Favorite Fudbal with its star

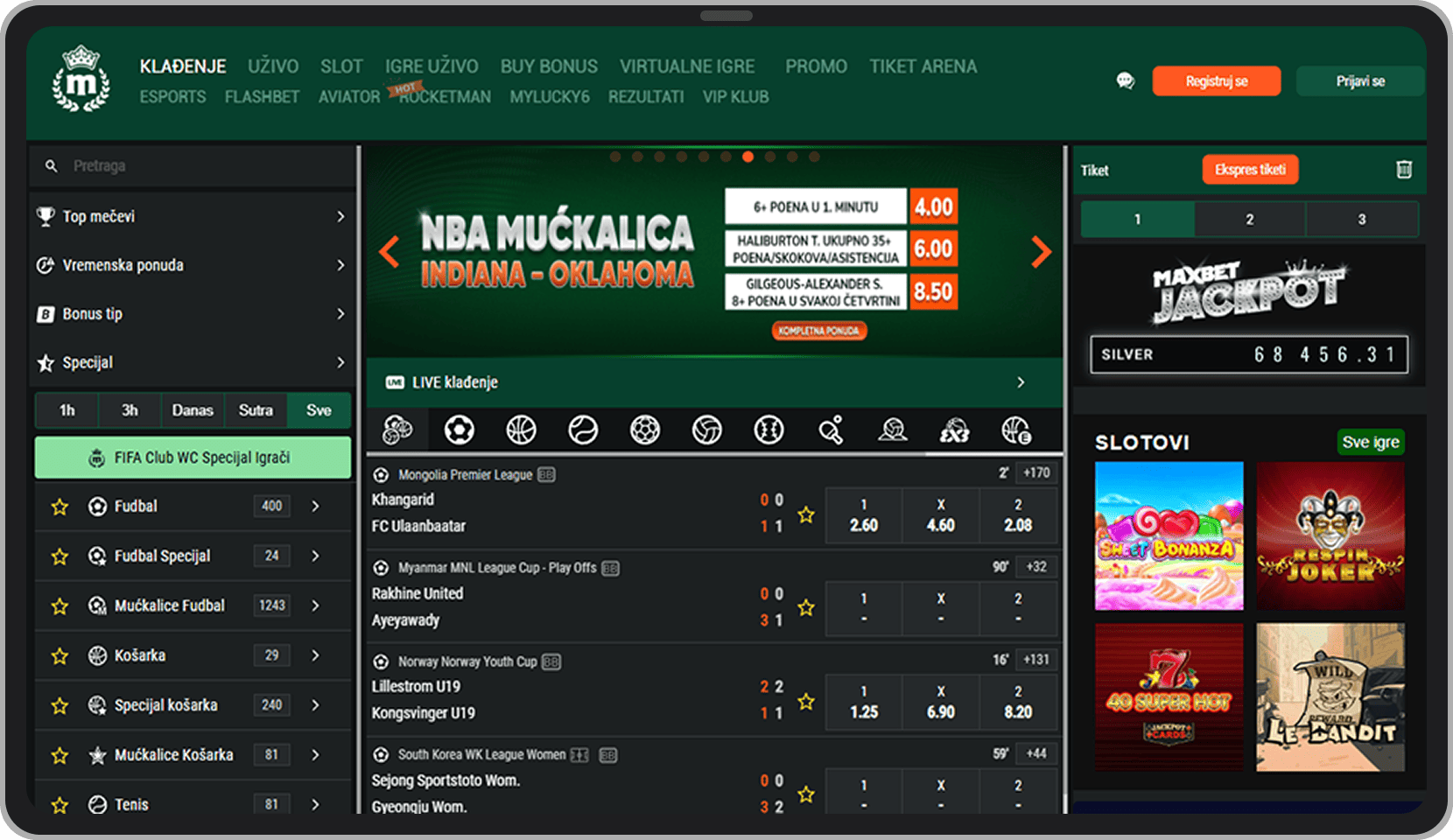pos(60,507)
